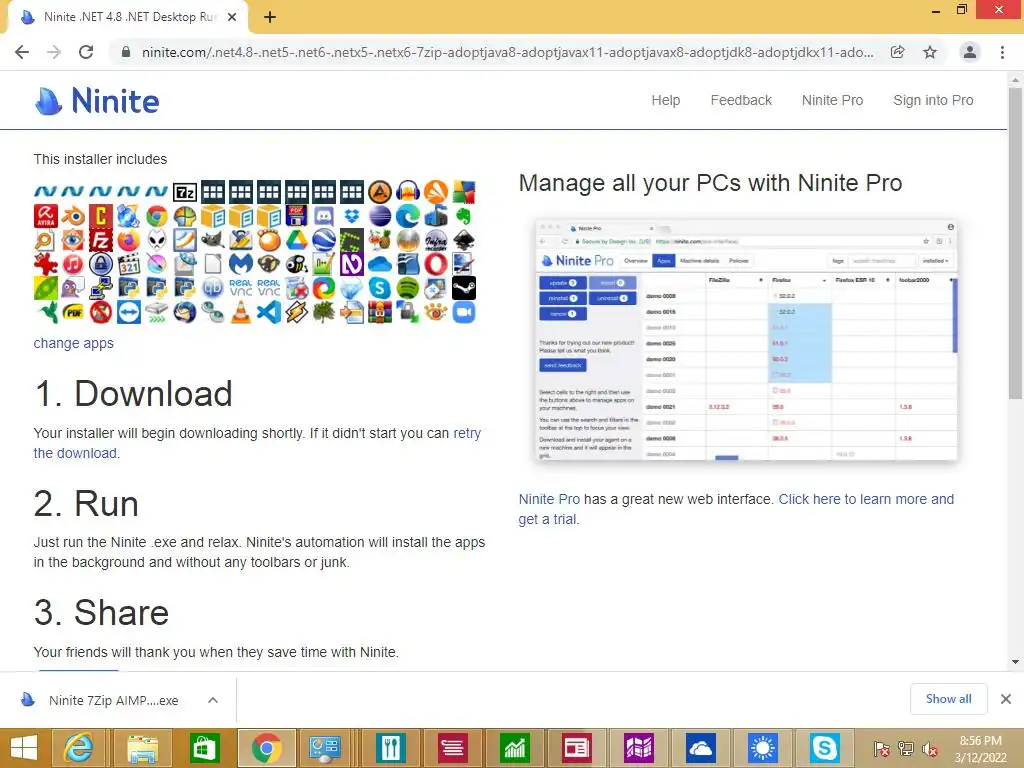Click the Google Drive icon
The height and width of the screenshot is (768, 1024).
[x=296, y=240]
